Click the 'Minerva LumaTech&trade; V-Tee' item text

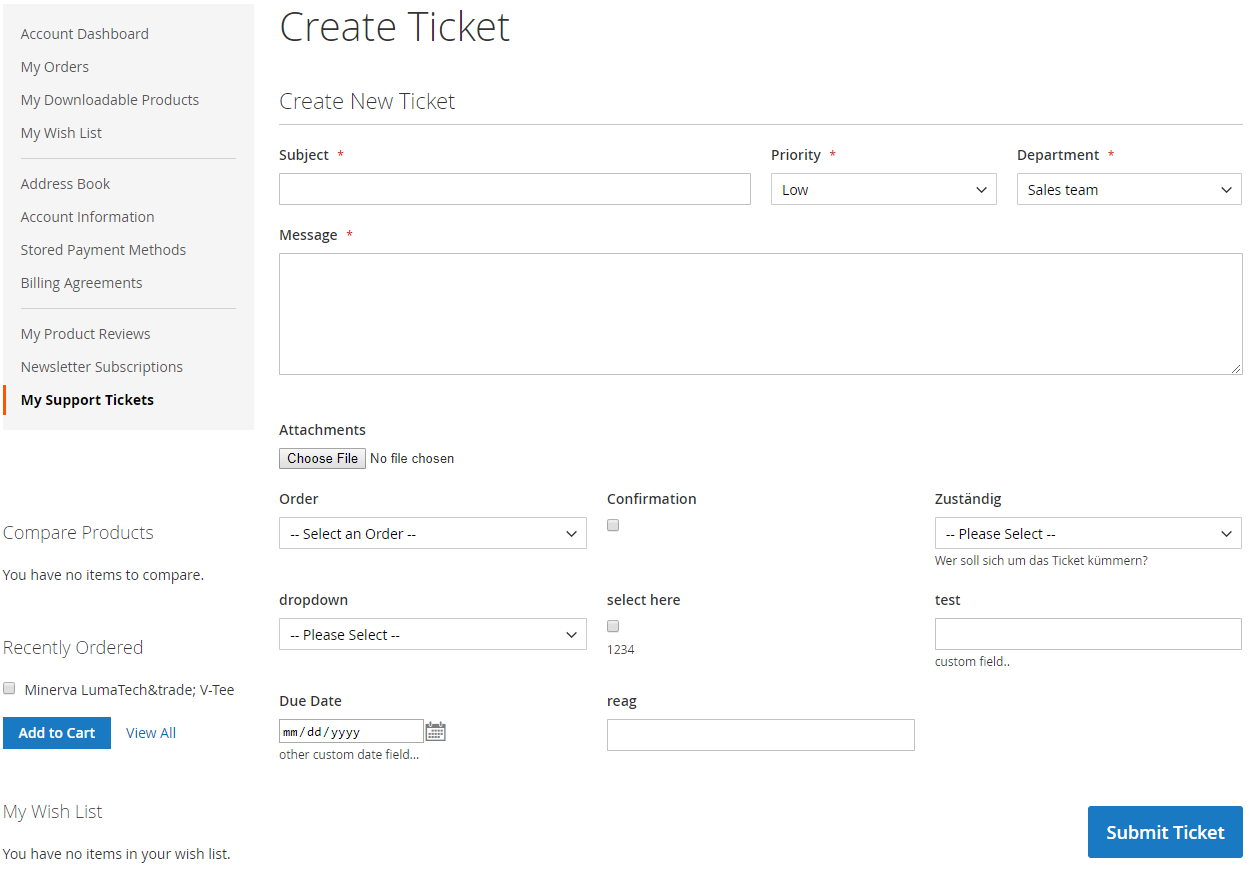pos(130,690)
